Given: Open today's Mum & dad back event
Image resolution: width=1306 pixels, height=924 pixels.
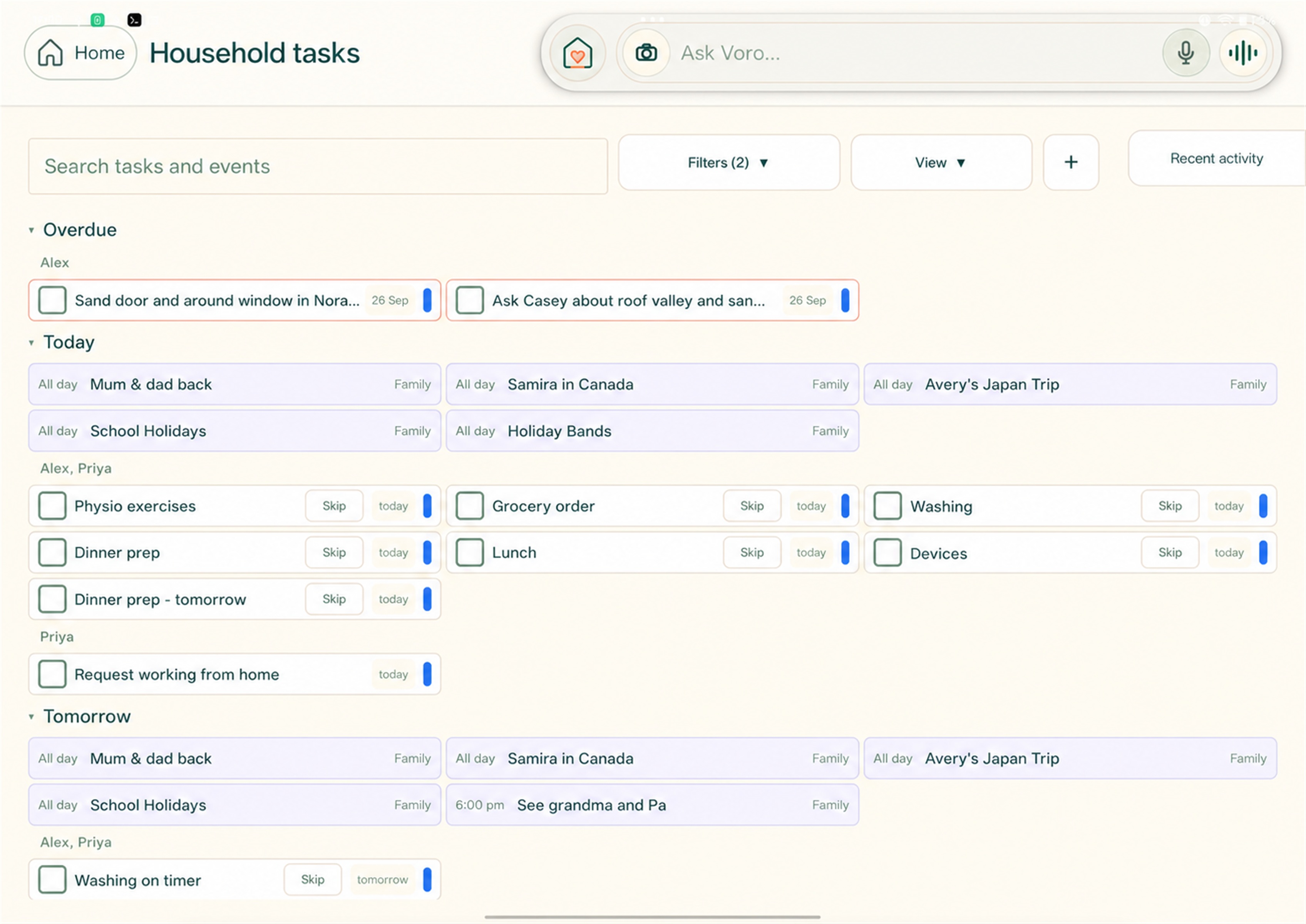Looking at the screenshot, I should (x=234, y=385).
